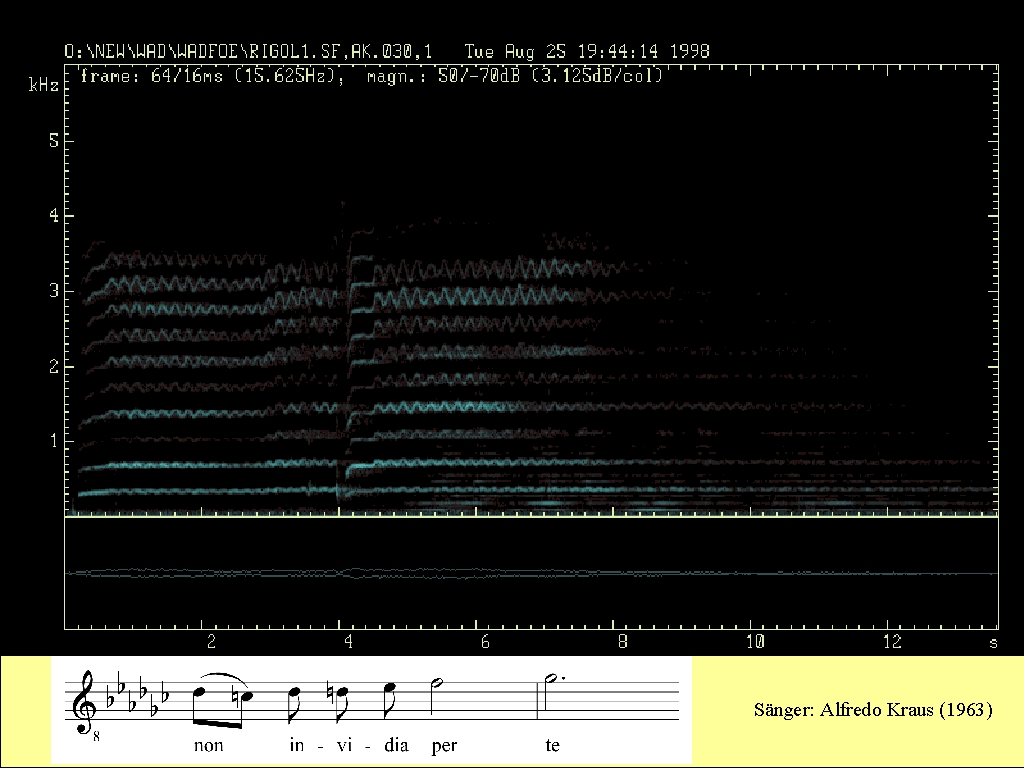Click the 4 second mark on time axis
The width and height of the screenshot is (1024, 768).
(x=347, y=640)
